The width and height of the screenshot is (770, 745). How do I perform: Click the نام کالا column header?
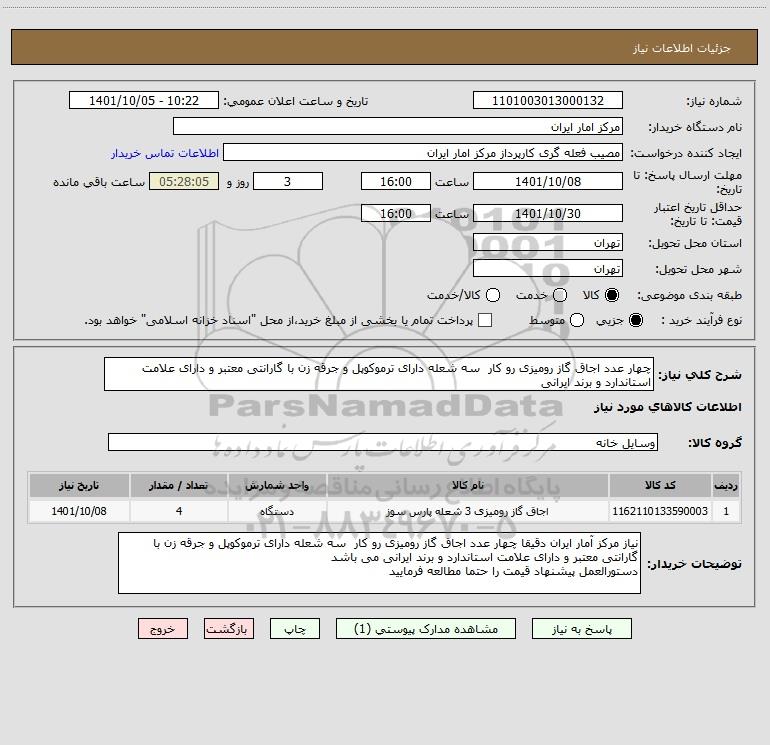(468, 485)
